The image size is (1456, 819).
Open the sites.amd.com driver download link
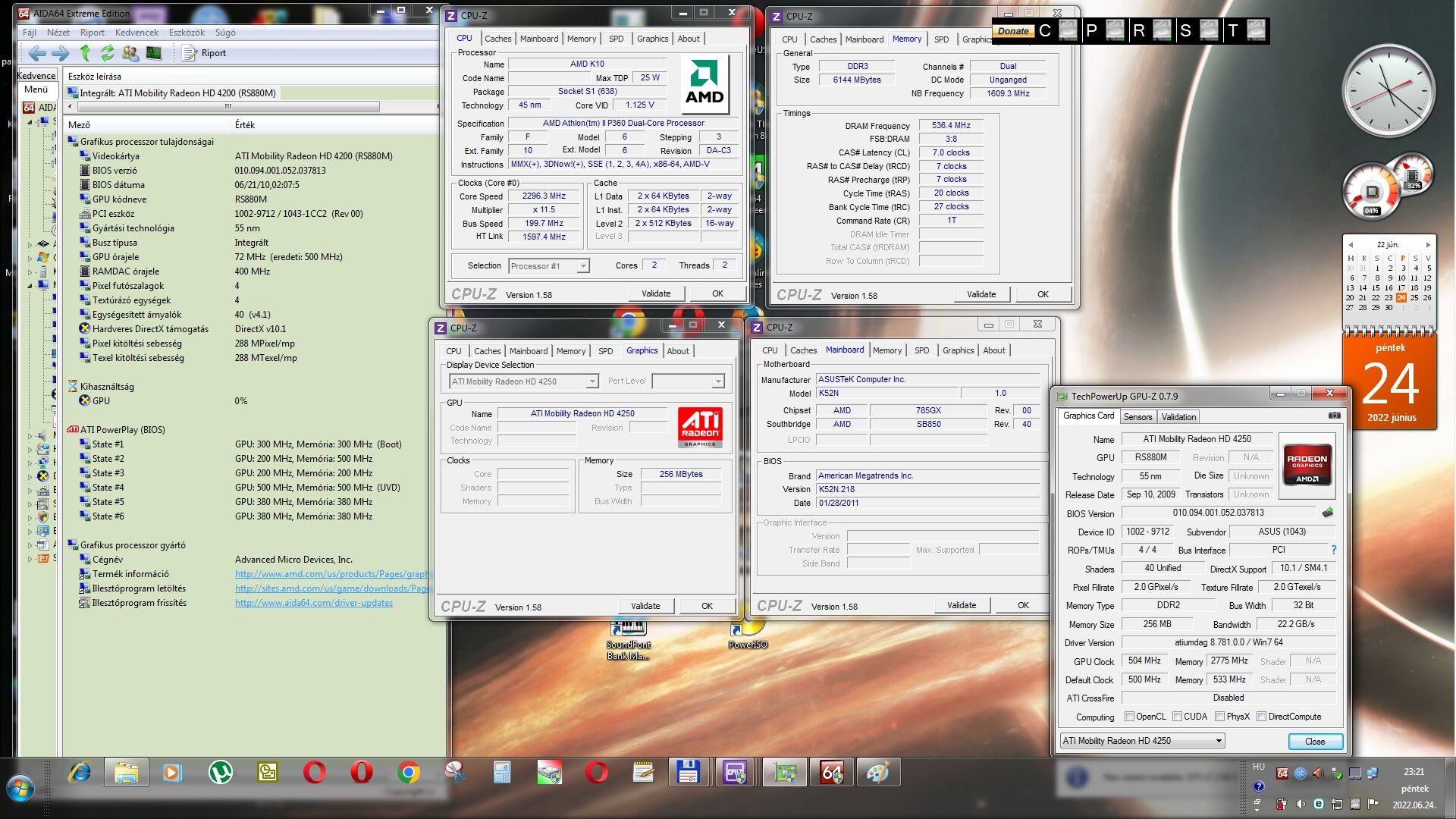(x=332, y=588)
